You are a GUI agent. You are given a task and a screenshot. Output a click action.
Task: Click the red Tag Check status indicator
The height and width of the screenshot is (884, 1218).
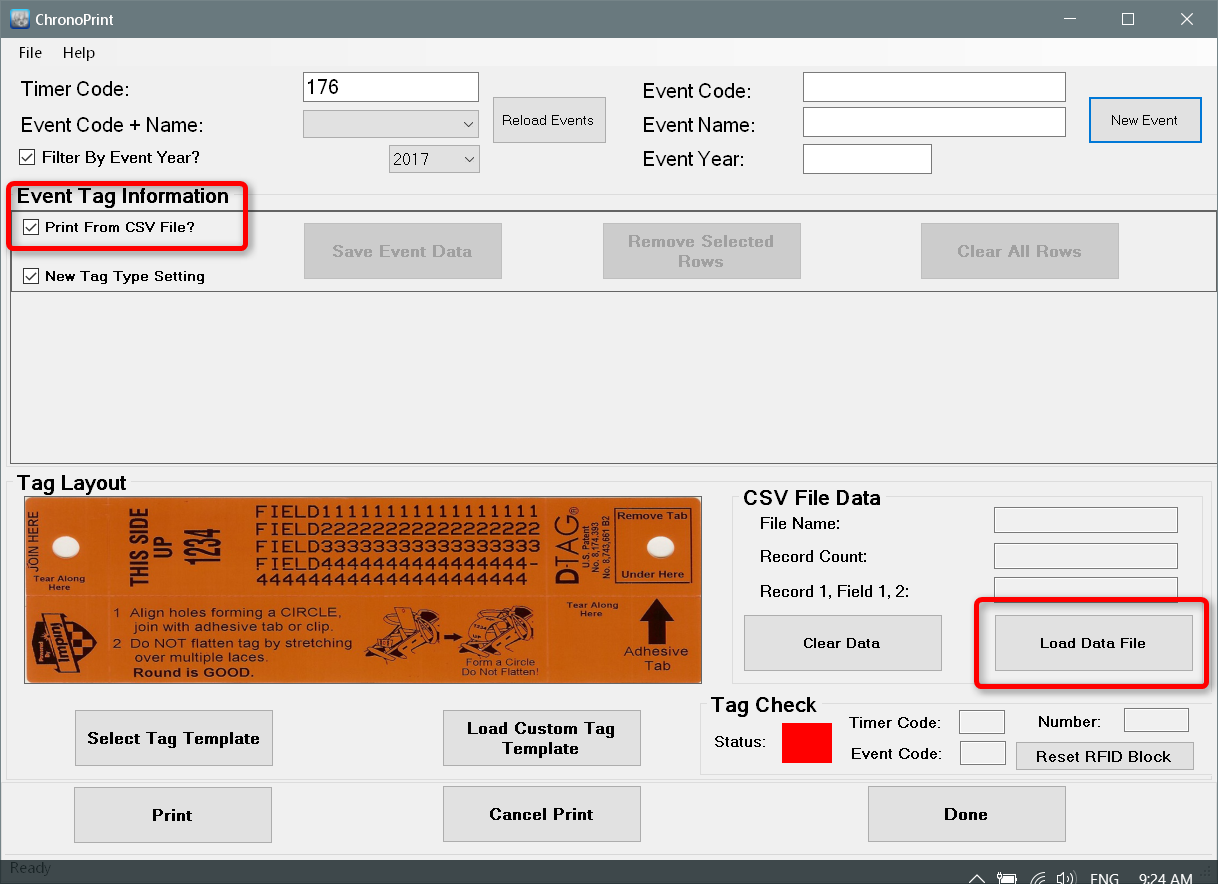(x=807, y=742)
